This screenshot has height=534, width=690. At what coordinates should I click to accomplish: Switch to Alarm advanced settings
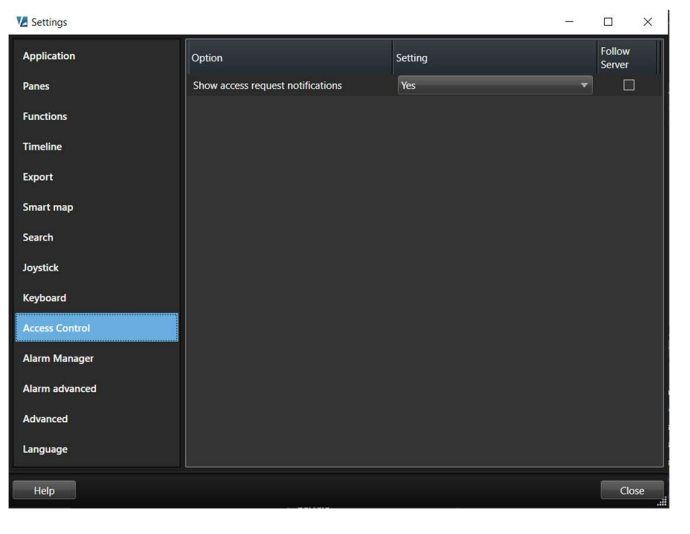pyautogui.click(x=60, y=389)
